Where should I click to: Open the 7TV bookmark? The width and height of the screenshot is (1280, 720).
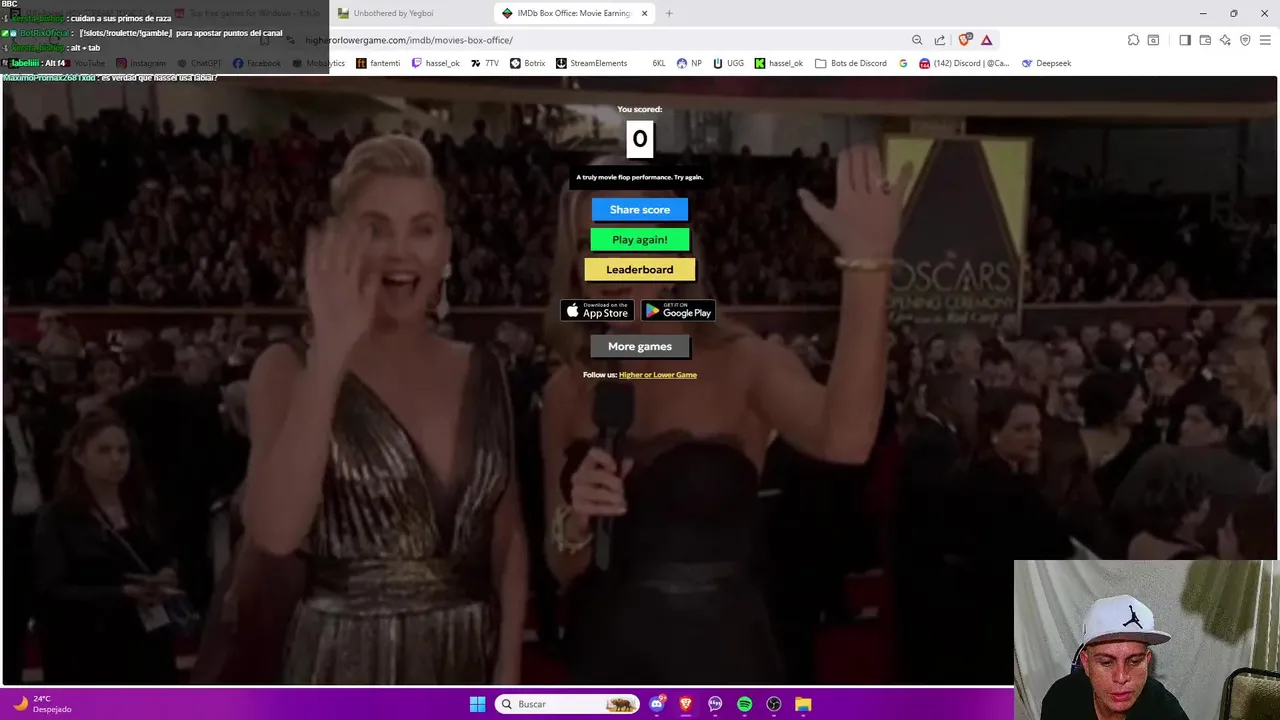point(485,63)
